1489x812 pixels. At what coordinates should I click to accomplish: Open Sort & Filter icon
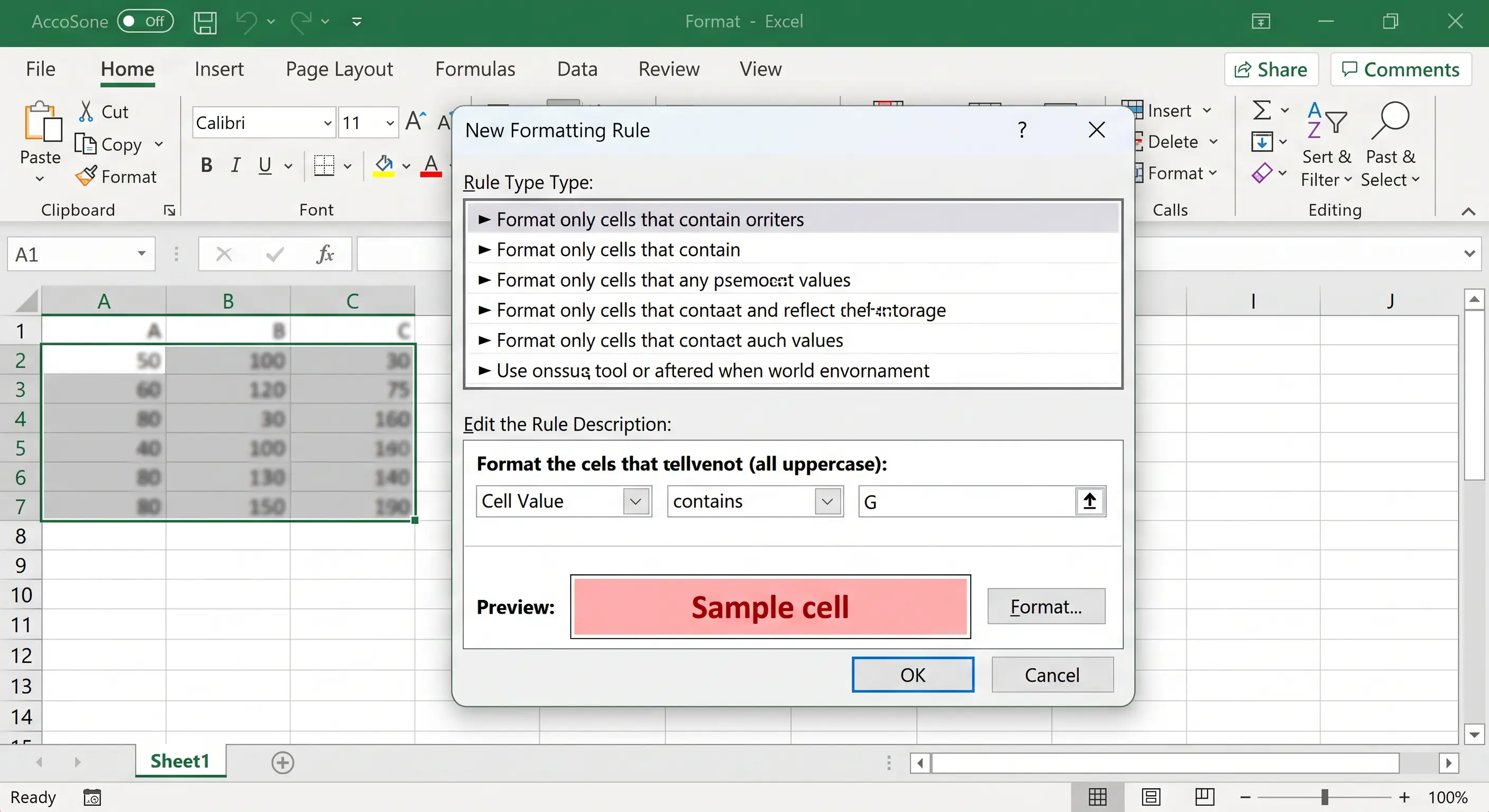1327,120
